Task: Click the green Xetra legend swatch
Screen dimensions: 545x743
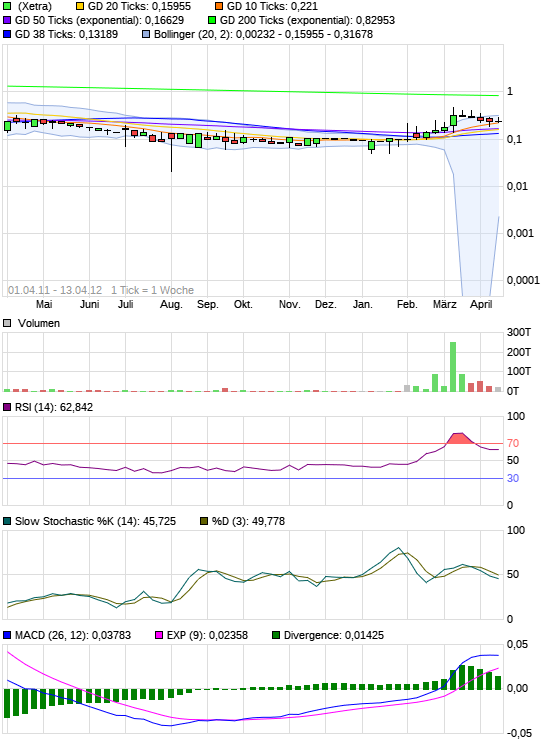Action: pos(7,7)
